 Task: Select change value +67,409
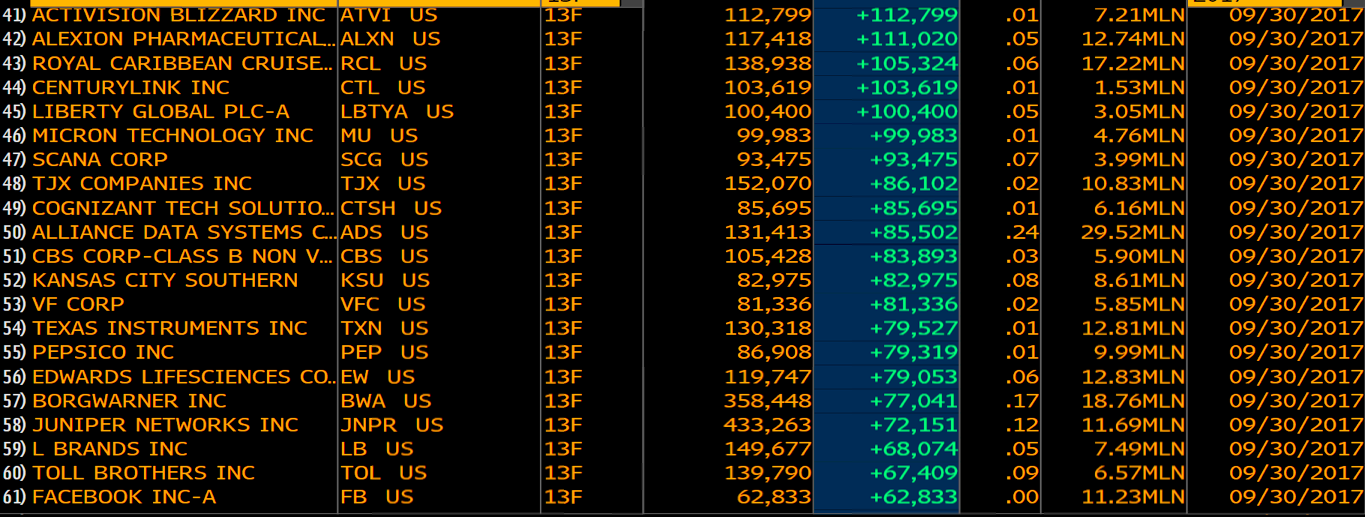913,472
